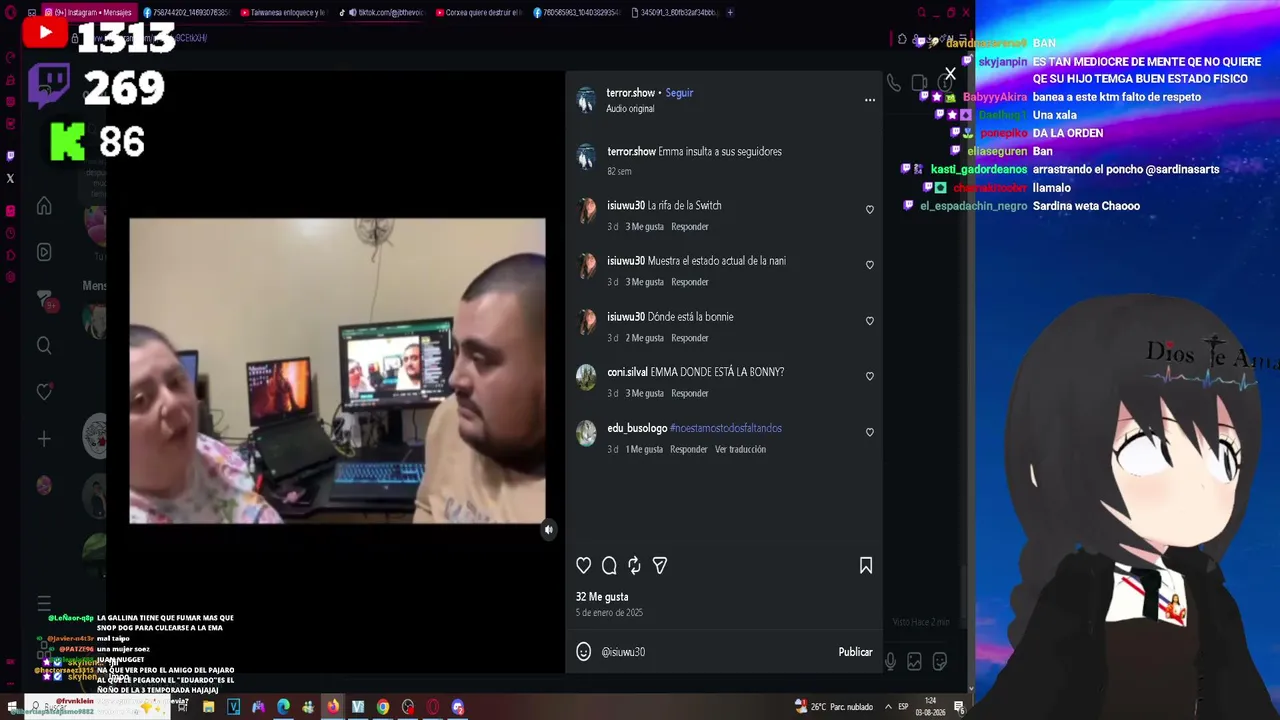Screen dimensions: 1280x720
Task: Open Windows notification center icon
Action: click(959, 707)
